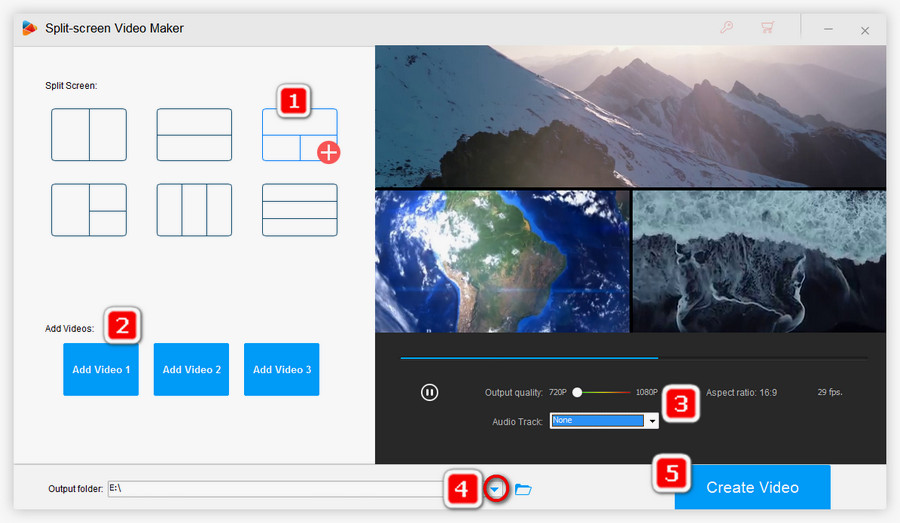Image resolution: width=900 pixels, height=523 pixels.
Task: Select the two-column vertical split layout
Action: [89, 135]
